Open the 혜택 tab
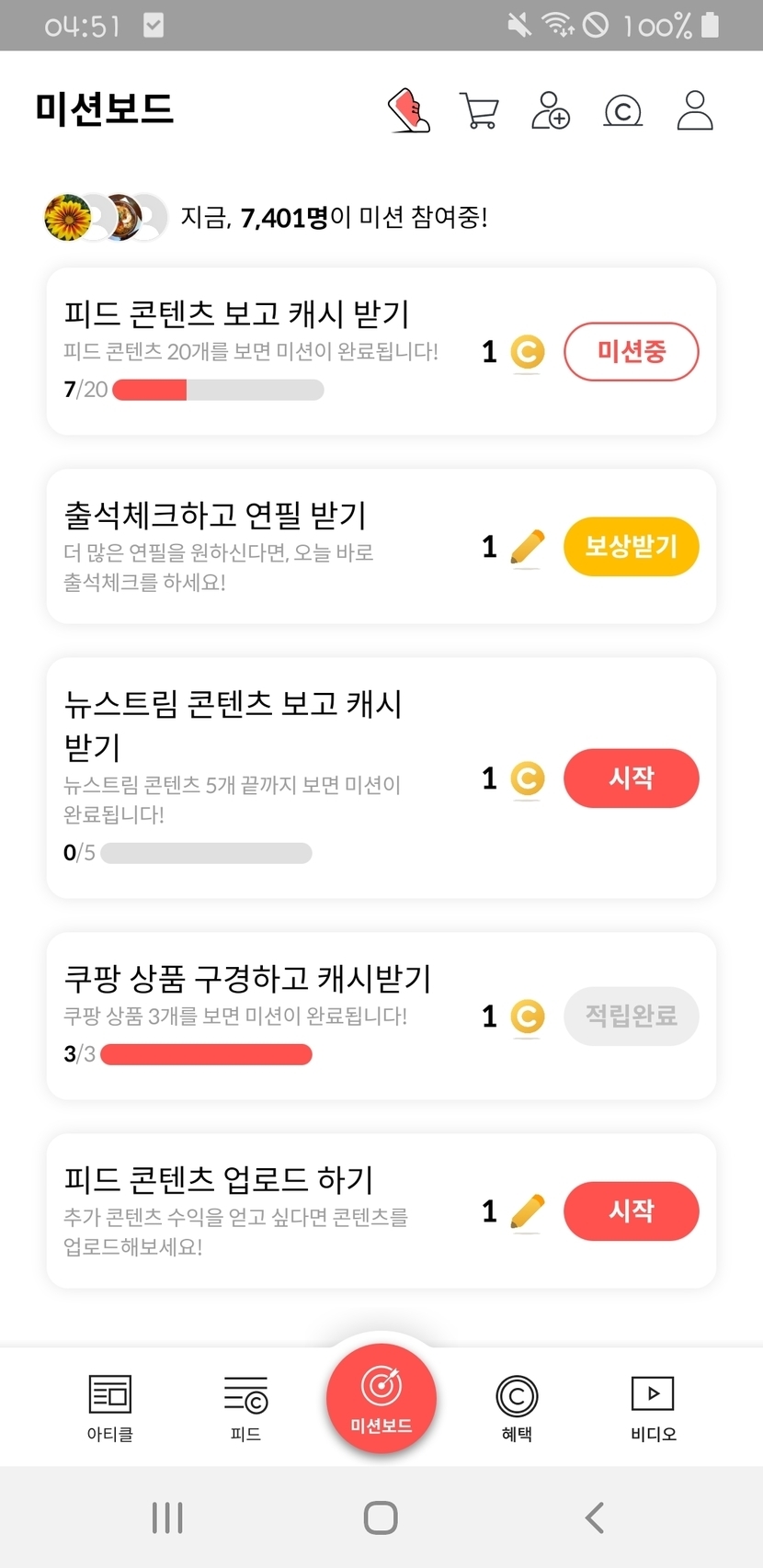The image size is (763, 1568). (517, 1406)
